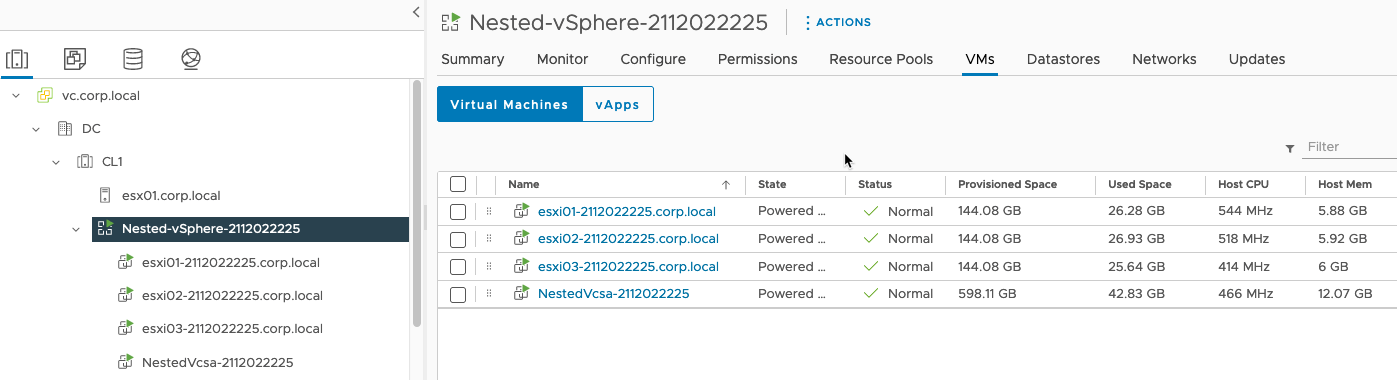Viewport: 1397px width, 380px height.
Task: Sort by the Host CPU column header
Action: tap(1244, 184)
